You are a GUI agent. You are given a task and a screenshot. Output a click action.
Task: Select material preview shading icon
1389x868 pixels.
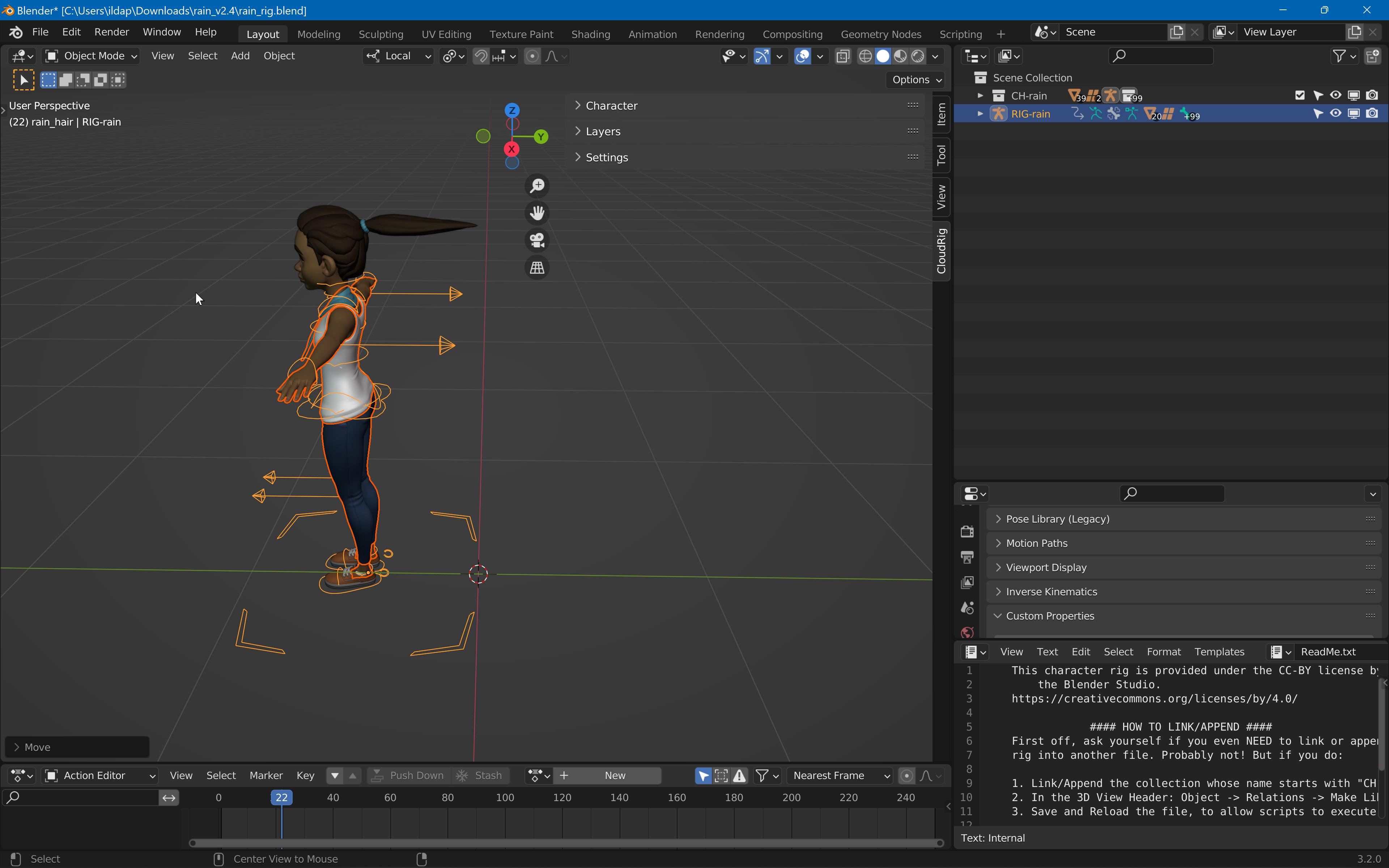[x=901, y=56]
